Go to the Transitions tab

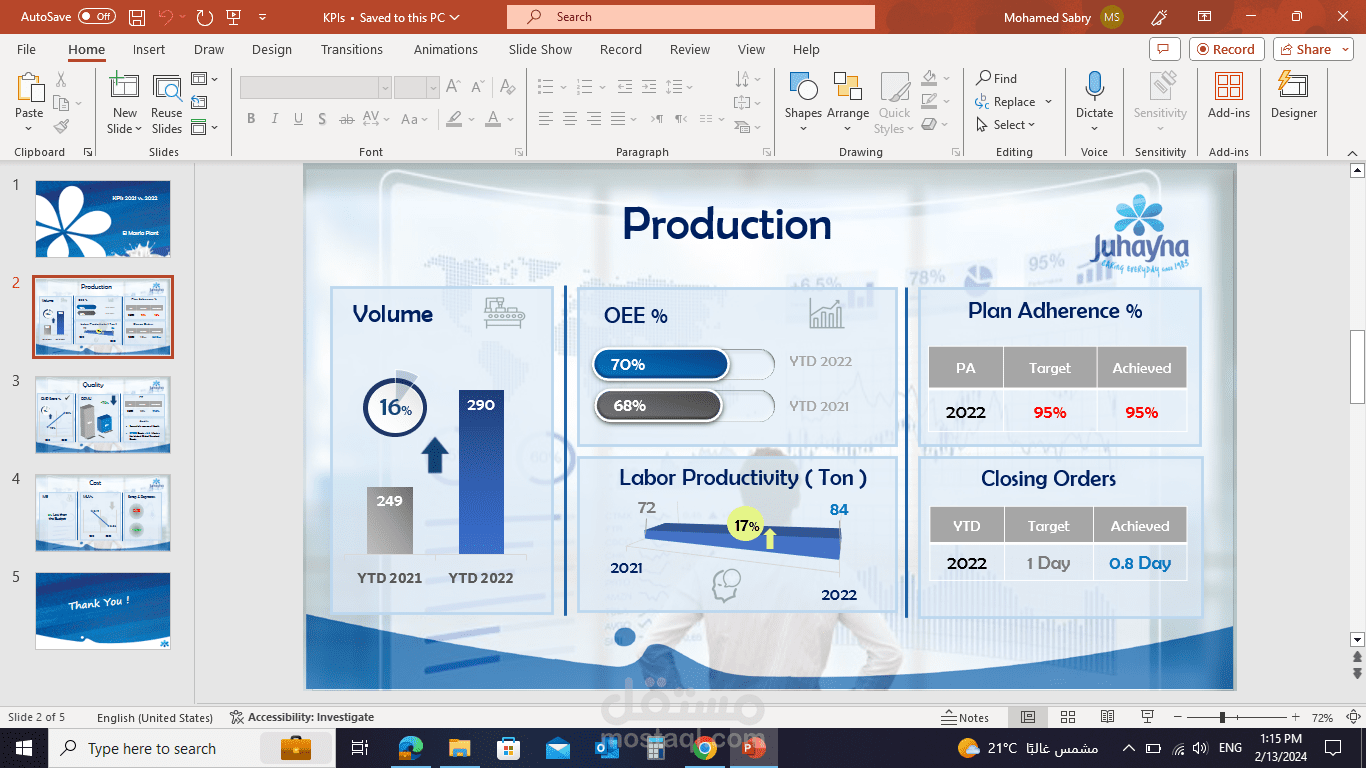pyautogui.click(x=352, y=49)
